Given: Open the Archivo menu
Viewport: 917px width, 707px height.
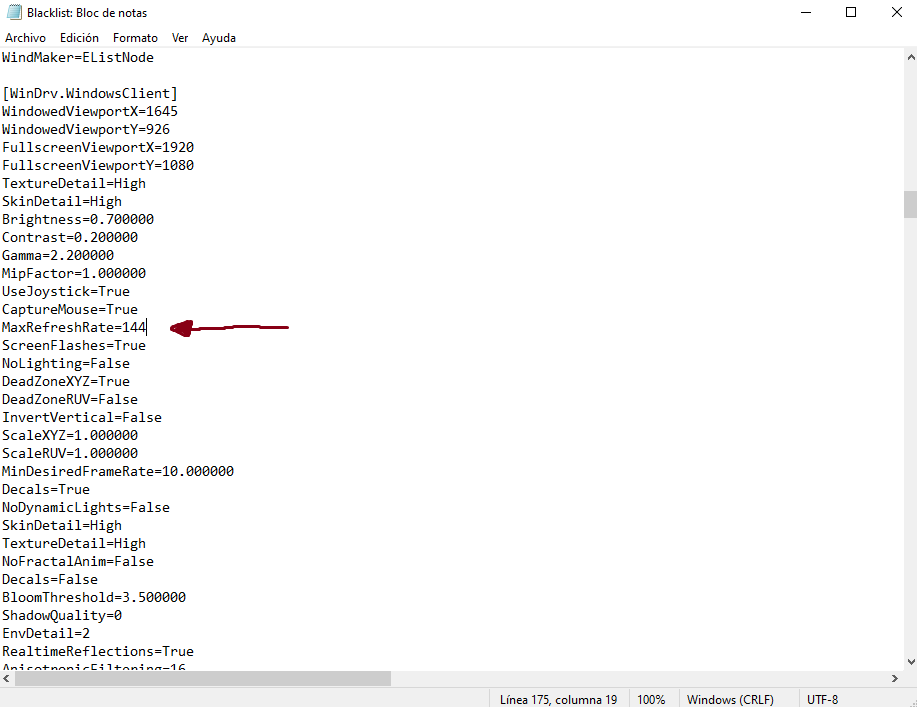Looking at the screenshot, I should [x=25, y=38].
